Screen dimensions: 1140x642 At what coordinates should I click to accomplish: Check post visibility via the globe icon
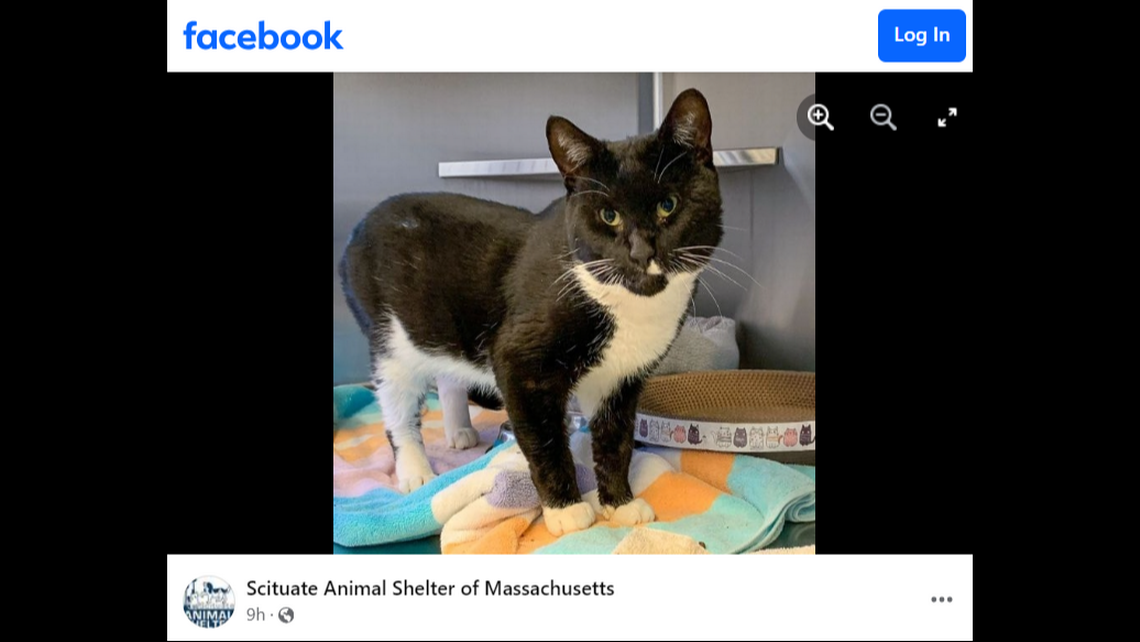point(286,615)
